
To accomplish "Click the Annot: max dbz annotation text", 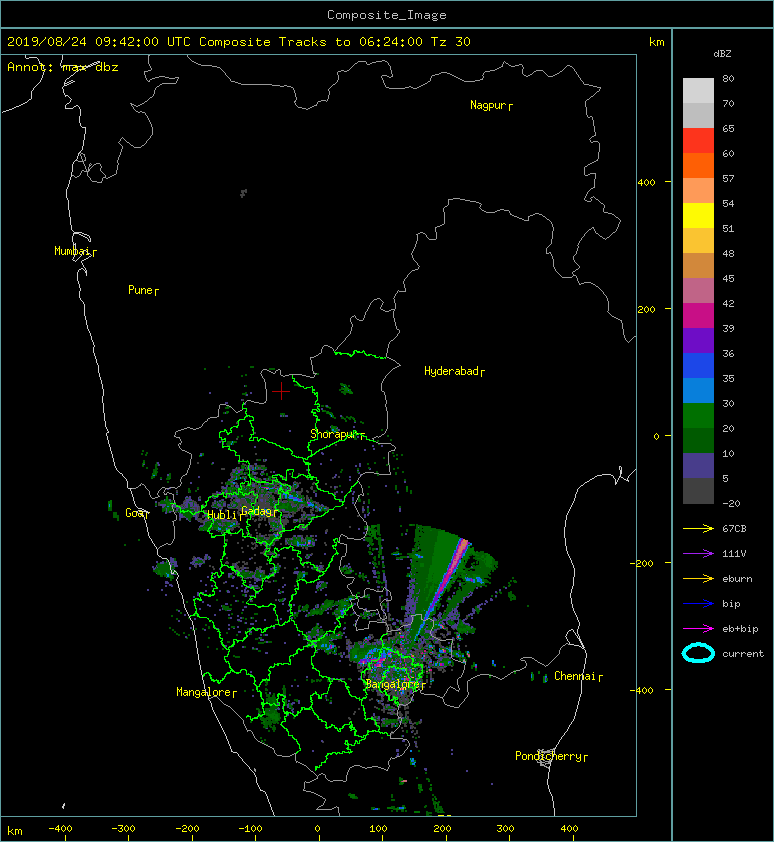I will tap(63, 67).
